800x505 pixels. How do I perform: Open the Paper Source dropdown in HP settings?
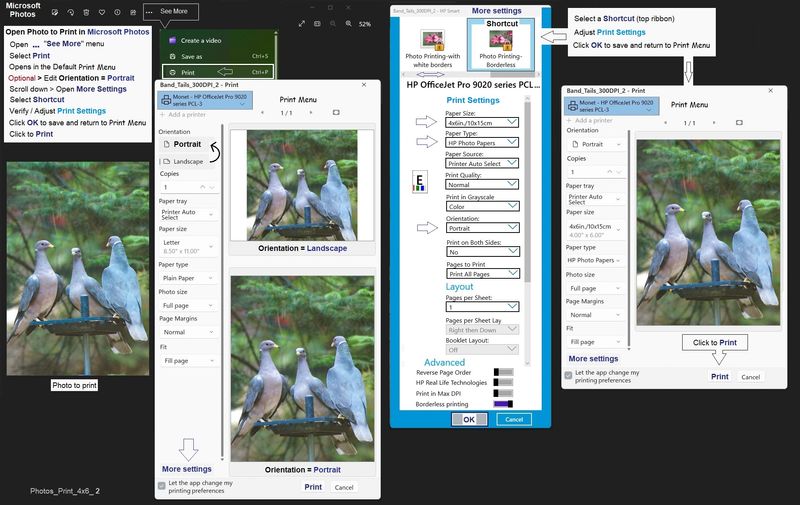[482, 163]
